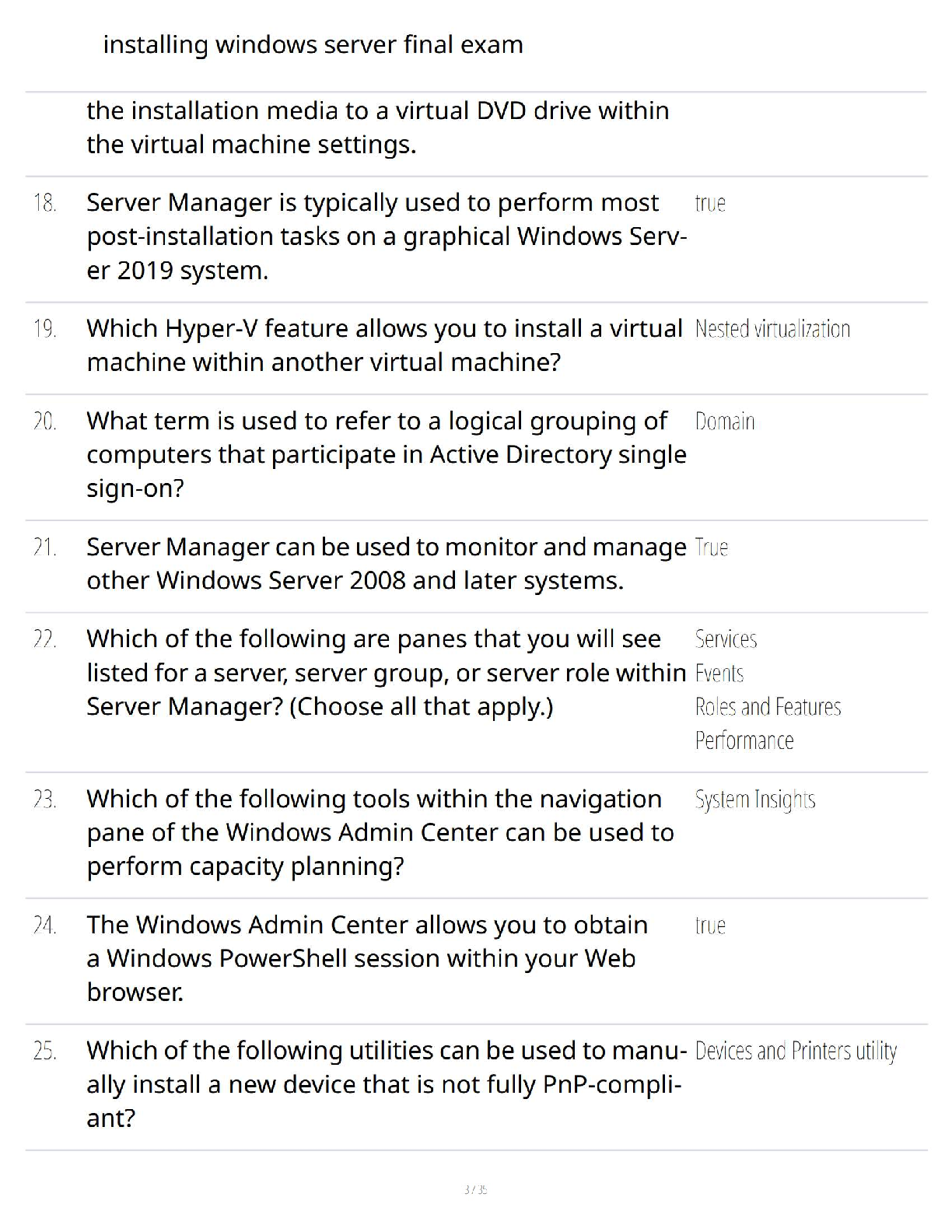Click the 'true' answer for question 18
Screen dimensions: 952x1232
[x=710, y=204]
